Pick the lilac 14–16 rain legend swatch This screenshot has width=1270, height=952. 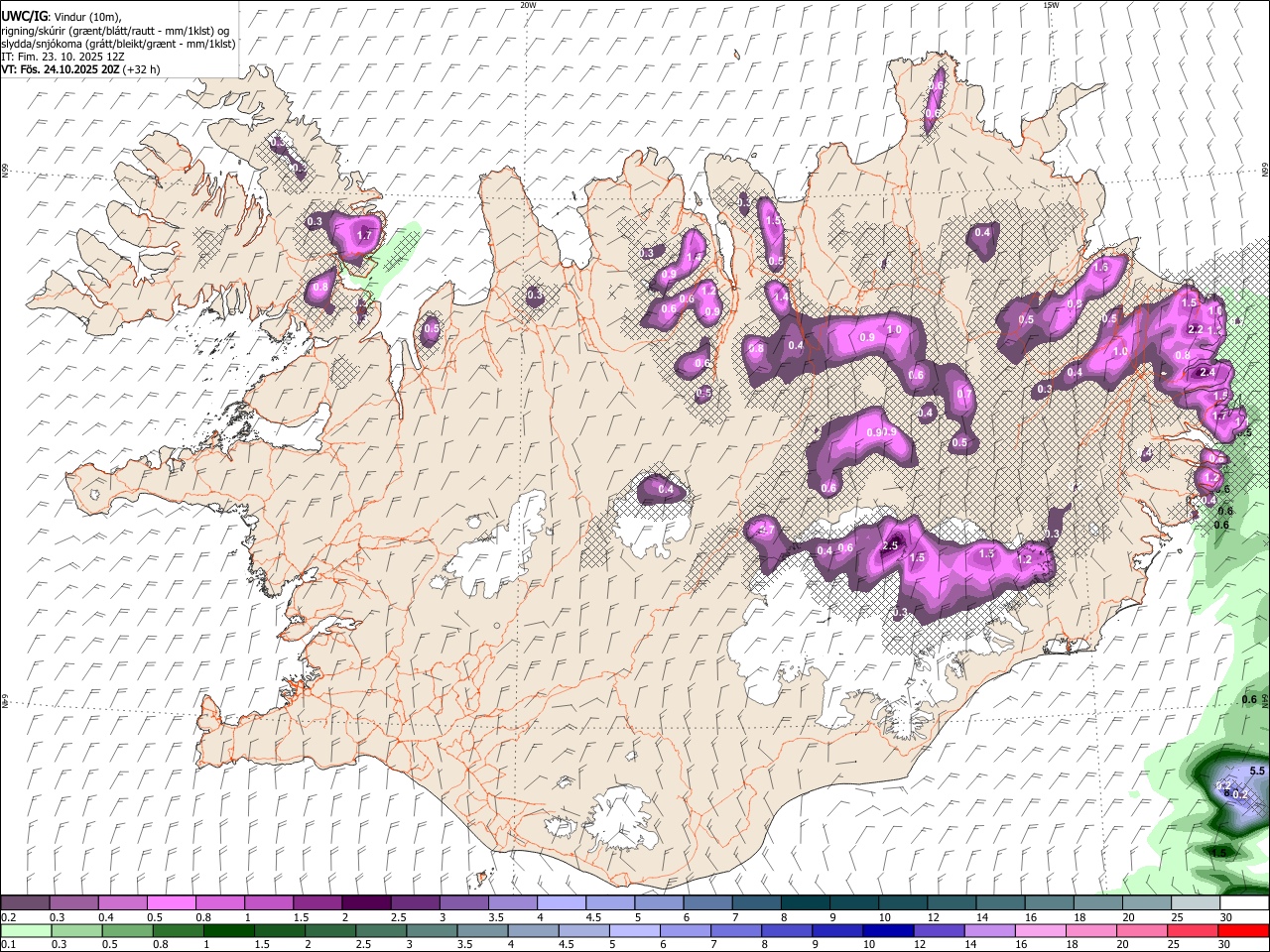pos(988,930)
